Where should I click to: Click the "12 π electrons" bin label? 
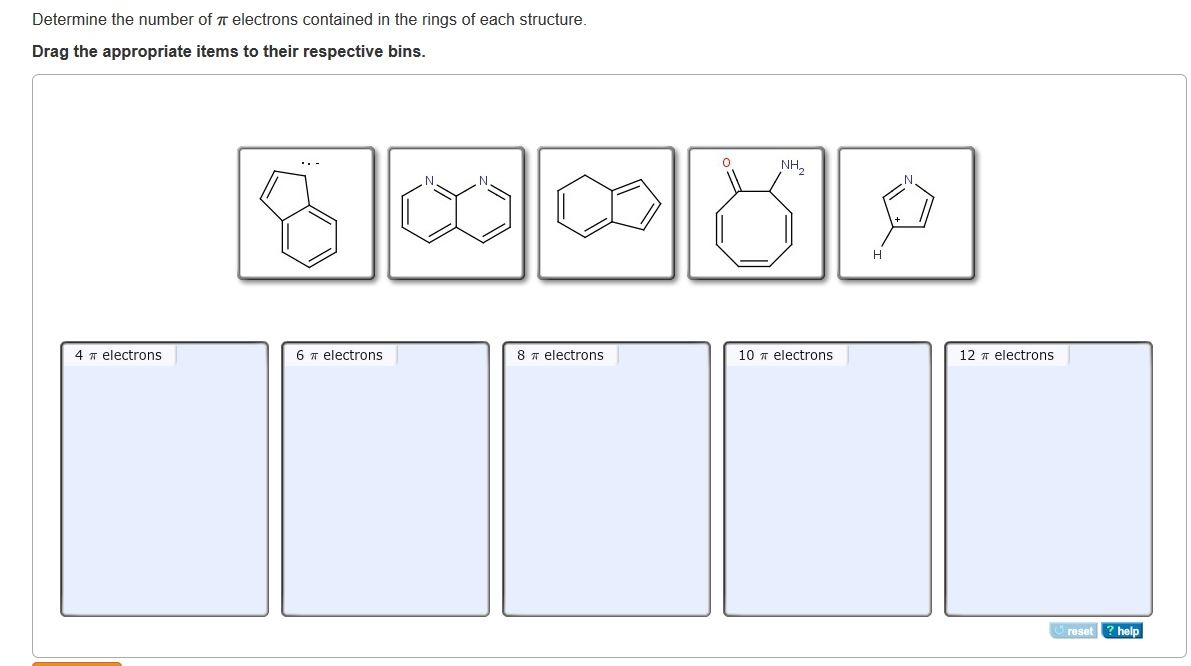pyautogui.click(x=1006, y=355)
